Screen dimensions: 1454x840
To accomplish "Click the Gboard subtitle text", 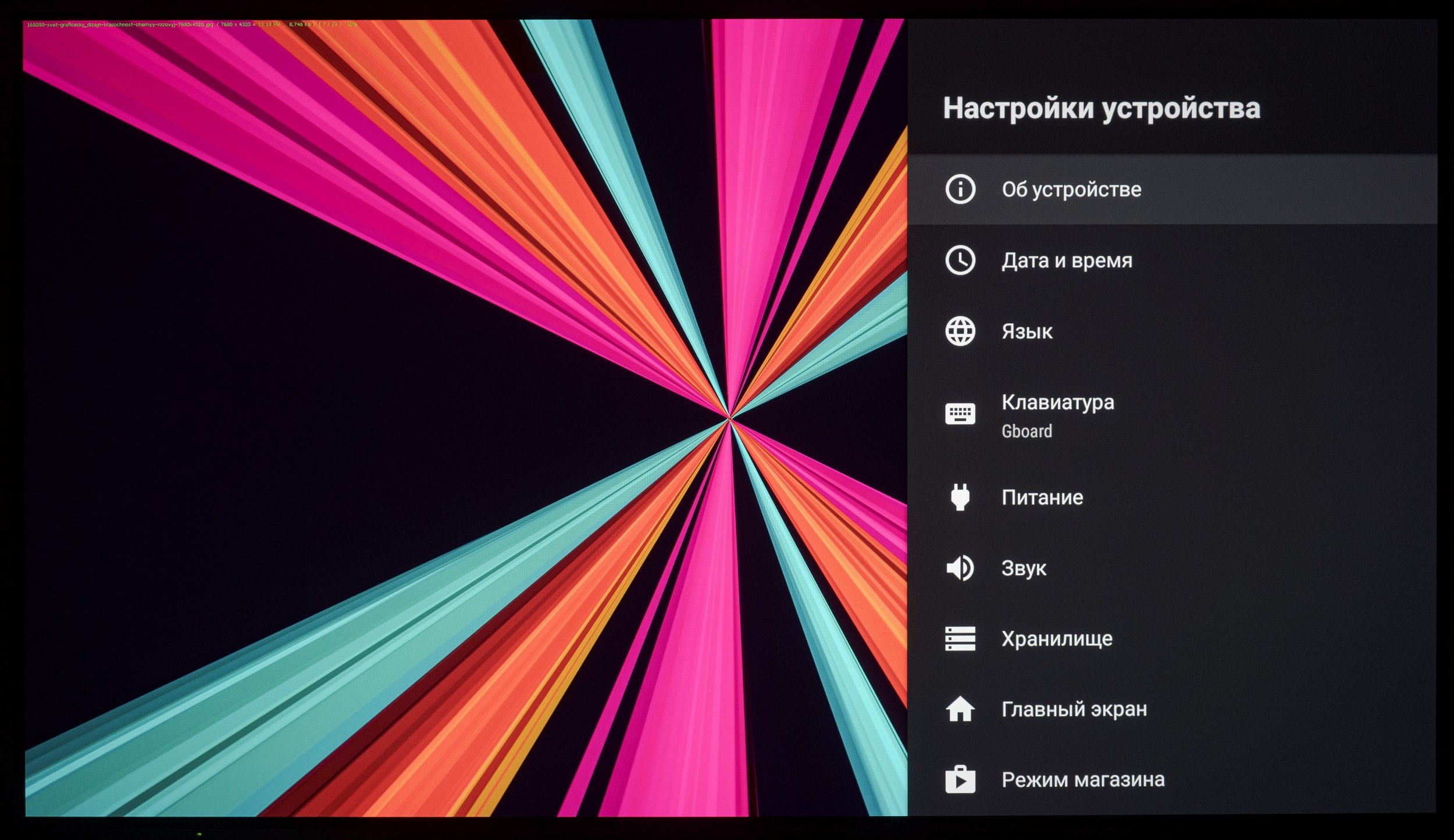I will tap(1027, 431).
